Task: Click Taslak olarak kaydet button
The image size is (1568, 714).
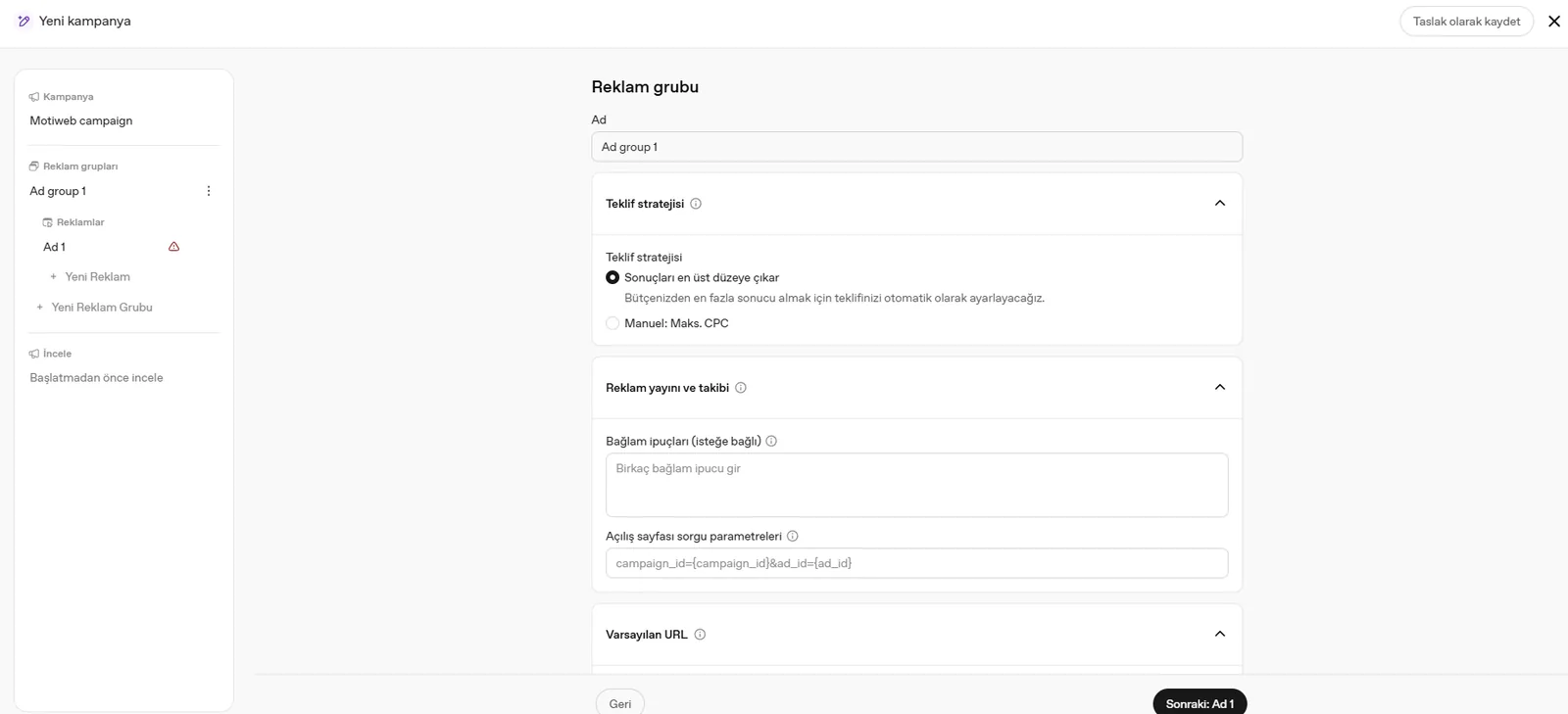Action: (1466, 22)
